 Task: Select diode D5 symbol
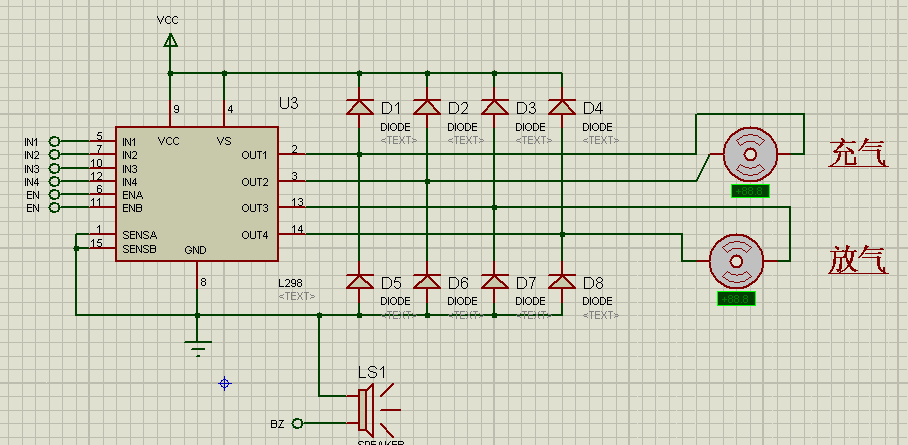359,282
